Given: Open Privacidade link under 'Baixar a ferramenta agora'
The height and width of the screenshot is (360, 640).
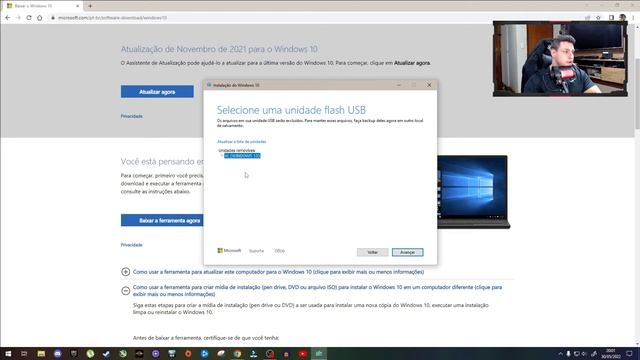Looking at the screenshot, I should 131,245.
